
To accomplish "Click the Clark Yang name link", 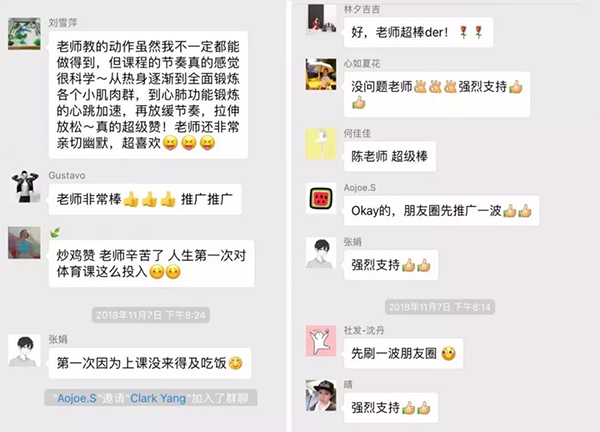I will (x=158, y=398).
